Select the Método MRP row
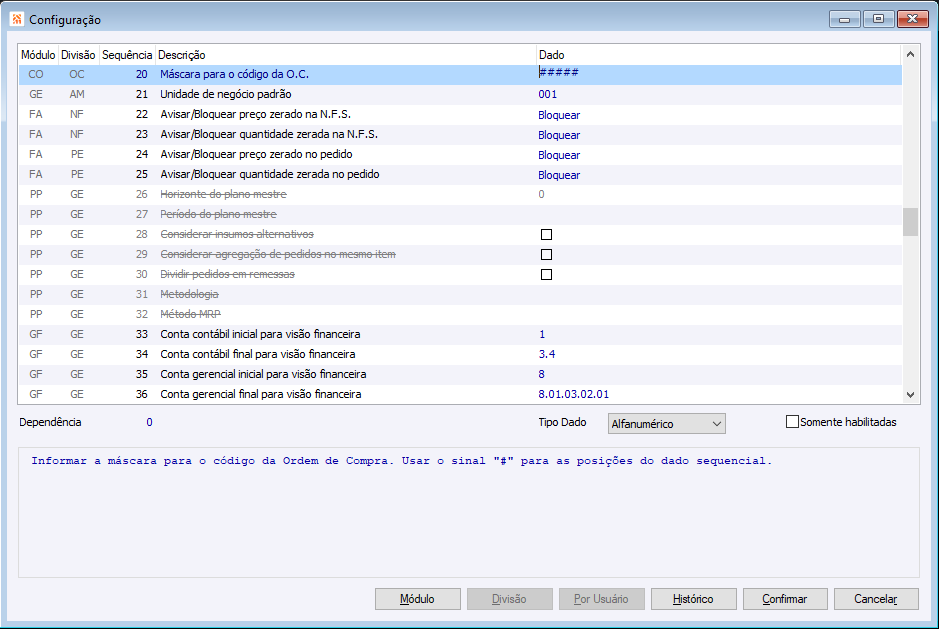The image size is (939, 629). click(460, 314)
